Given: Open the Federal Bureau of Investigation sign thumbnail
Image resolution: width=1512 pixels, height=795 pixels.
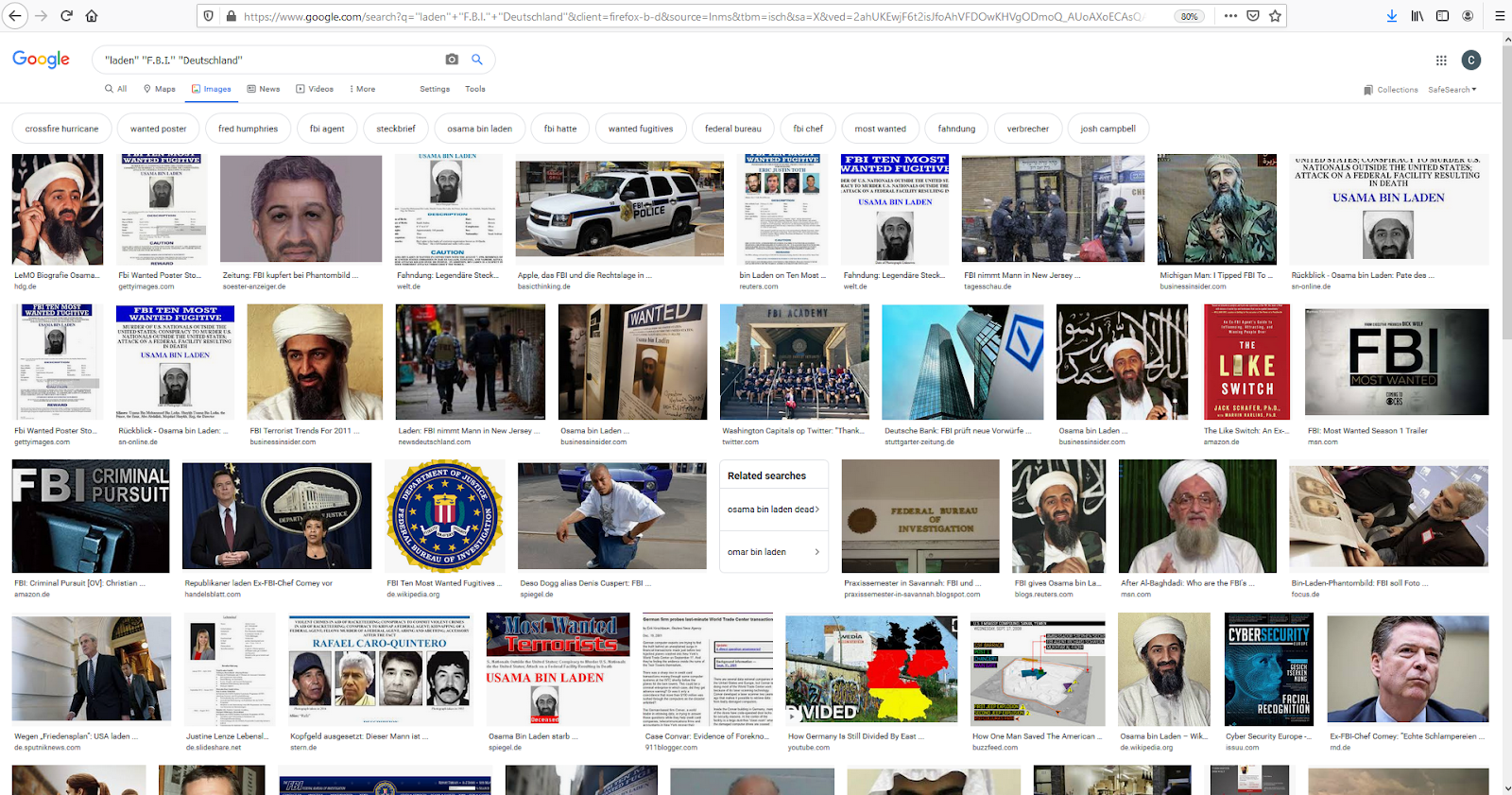Looking at the screenshot, I should point(920,517).
